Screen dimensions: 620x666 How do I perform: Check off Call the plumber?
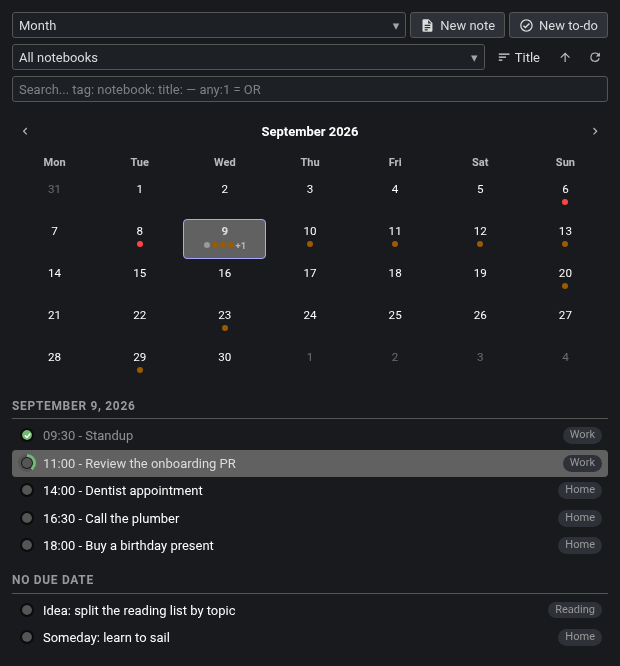pos(27,518)
